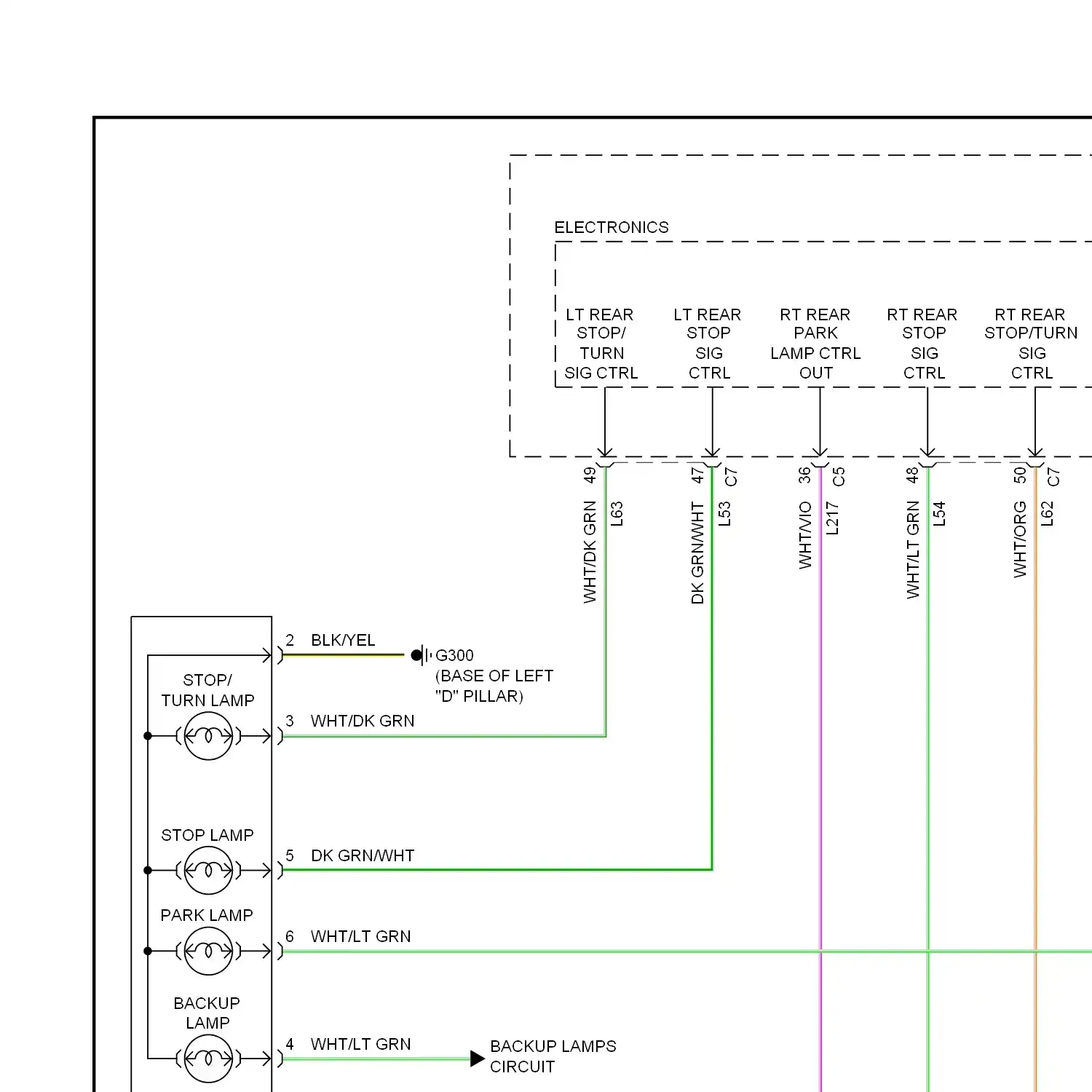Select circuit code L63

point(617,514)
